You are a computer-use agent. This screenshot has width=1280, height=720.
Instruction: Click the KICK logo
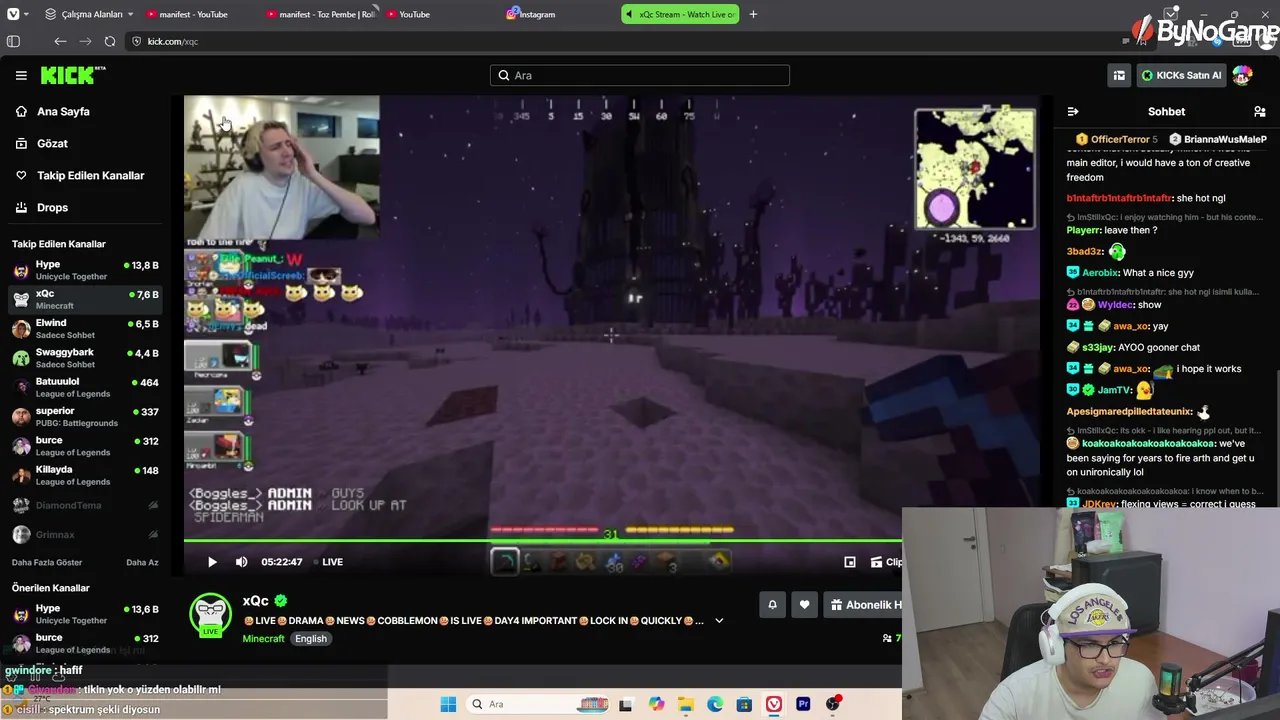coord(73,75)
